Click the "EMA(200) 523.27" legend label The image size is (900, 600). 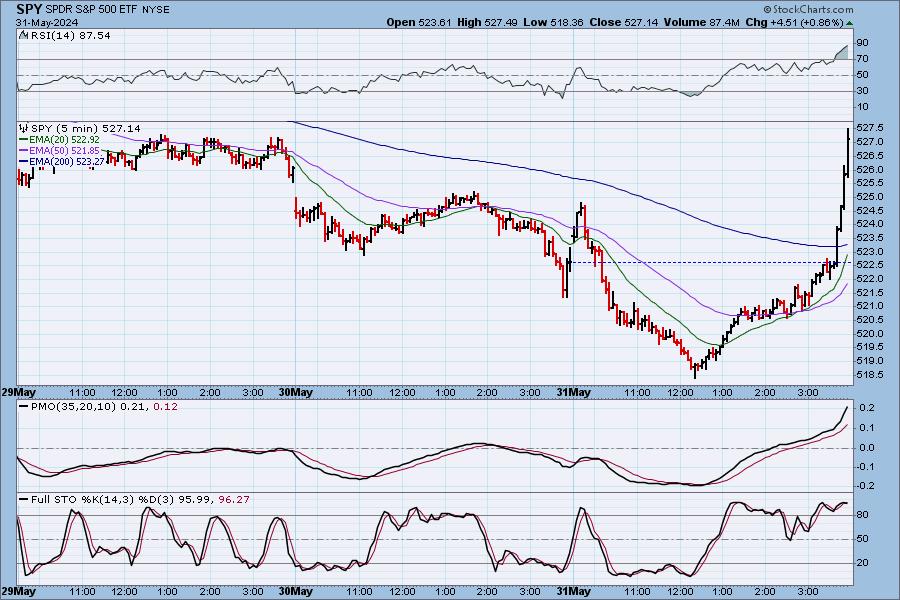pos(67,162)
